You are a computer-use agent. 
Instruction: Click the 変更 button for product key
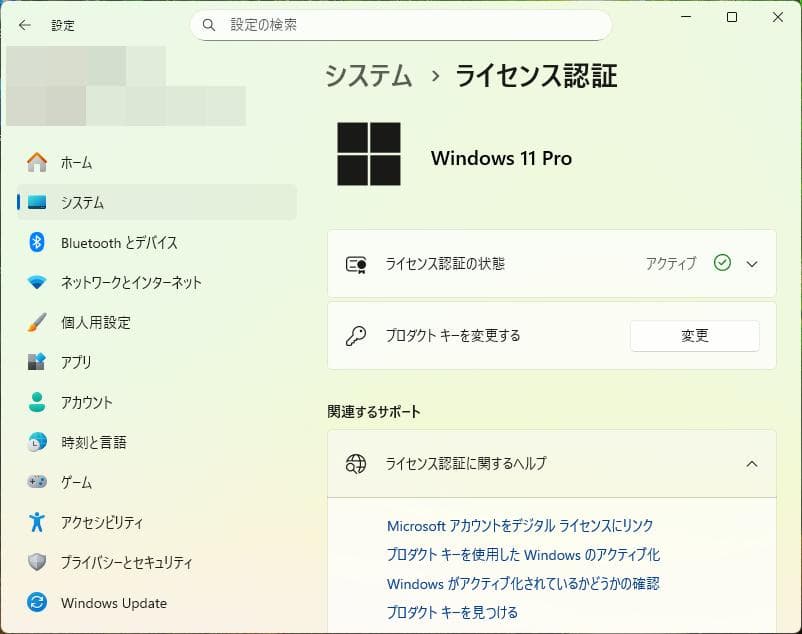click(695, 336)
